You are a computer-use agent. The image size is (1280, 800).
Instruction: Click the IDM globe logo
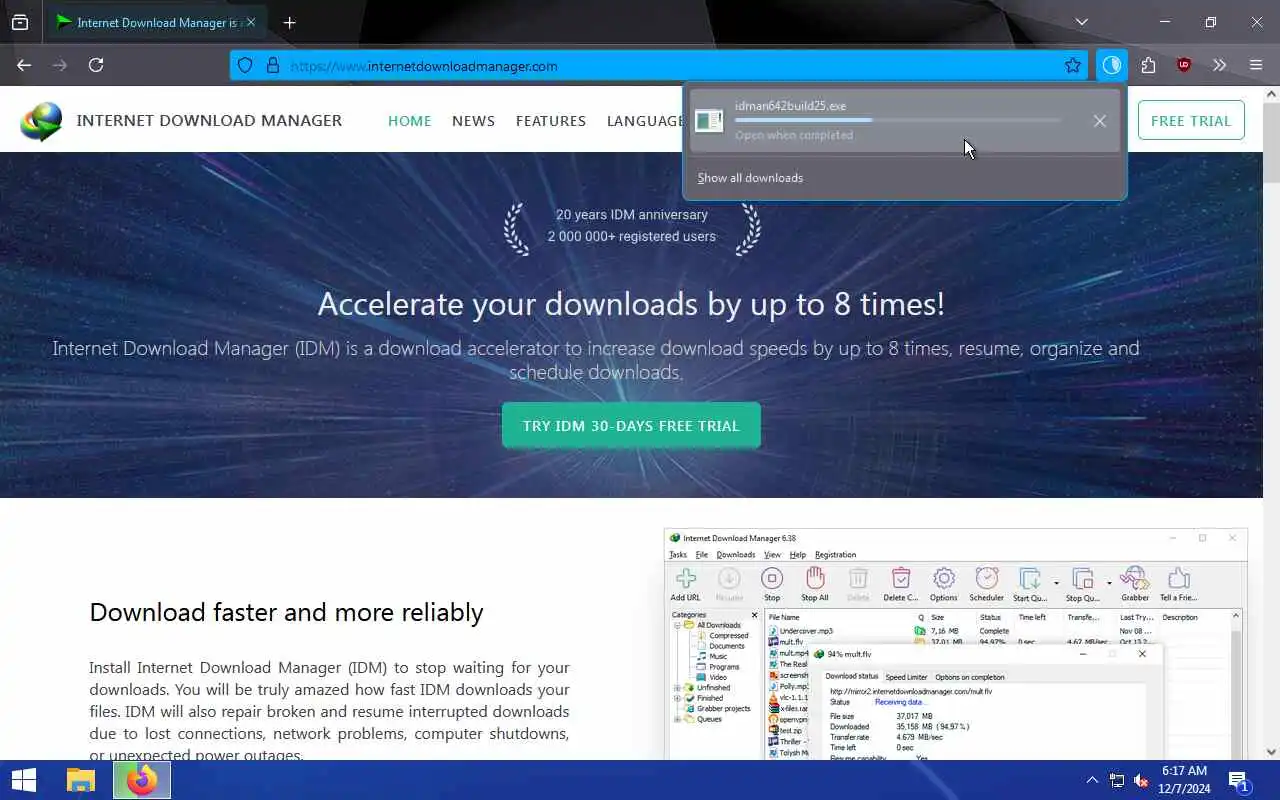coord(41,121)
